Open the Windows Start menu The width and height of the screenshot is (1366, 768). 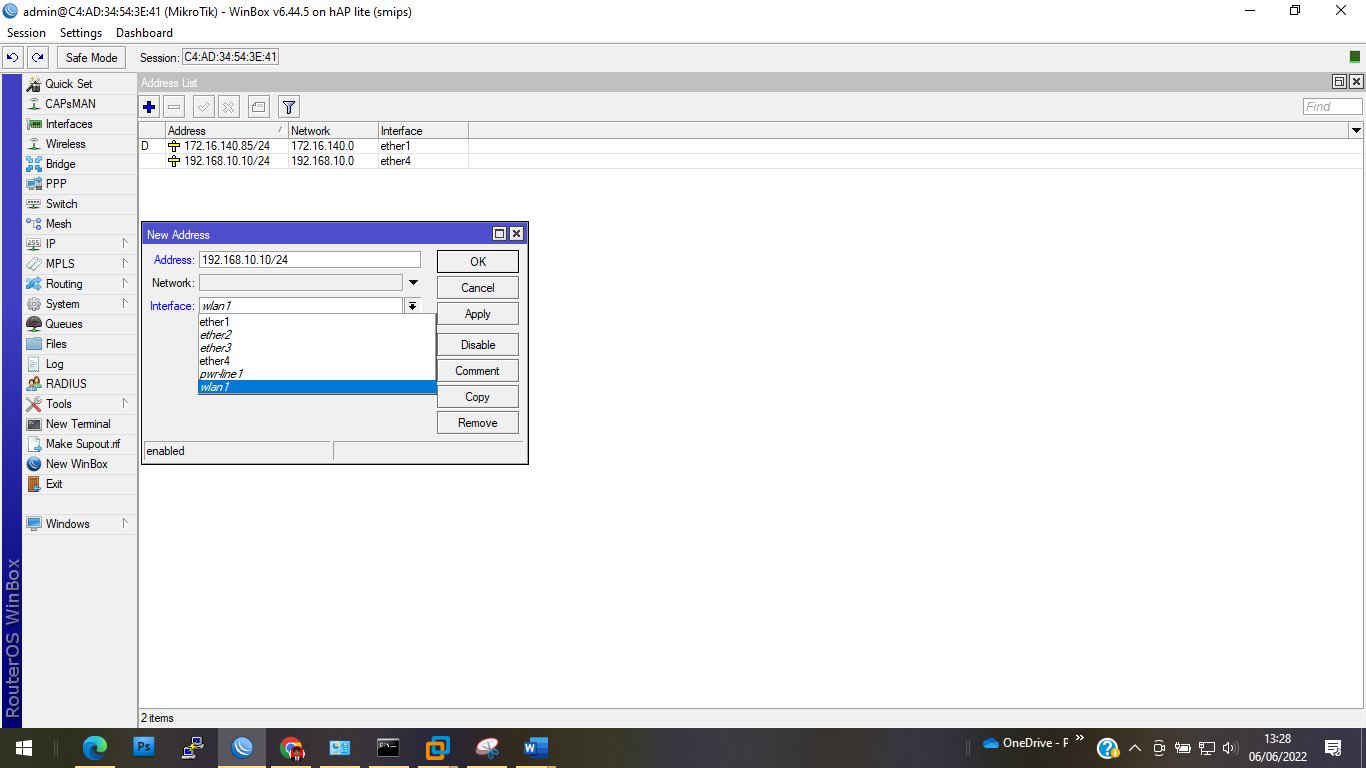(x=23, y=747)
